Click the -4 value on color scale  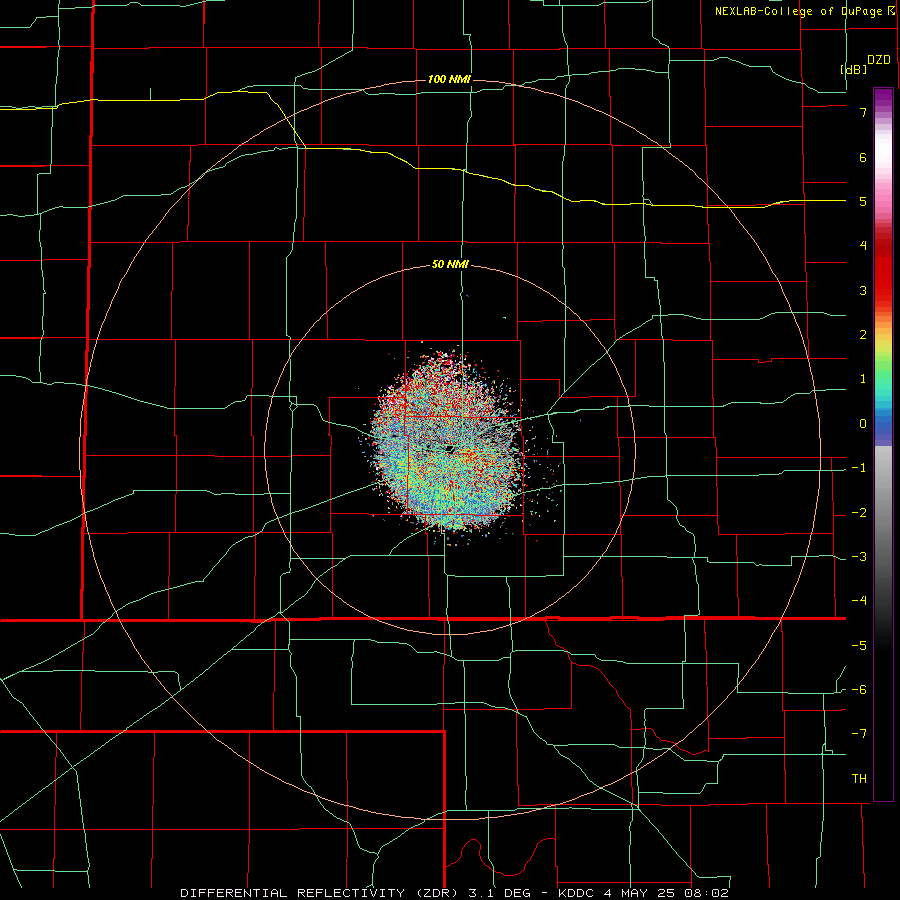859,601
